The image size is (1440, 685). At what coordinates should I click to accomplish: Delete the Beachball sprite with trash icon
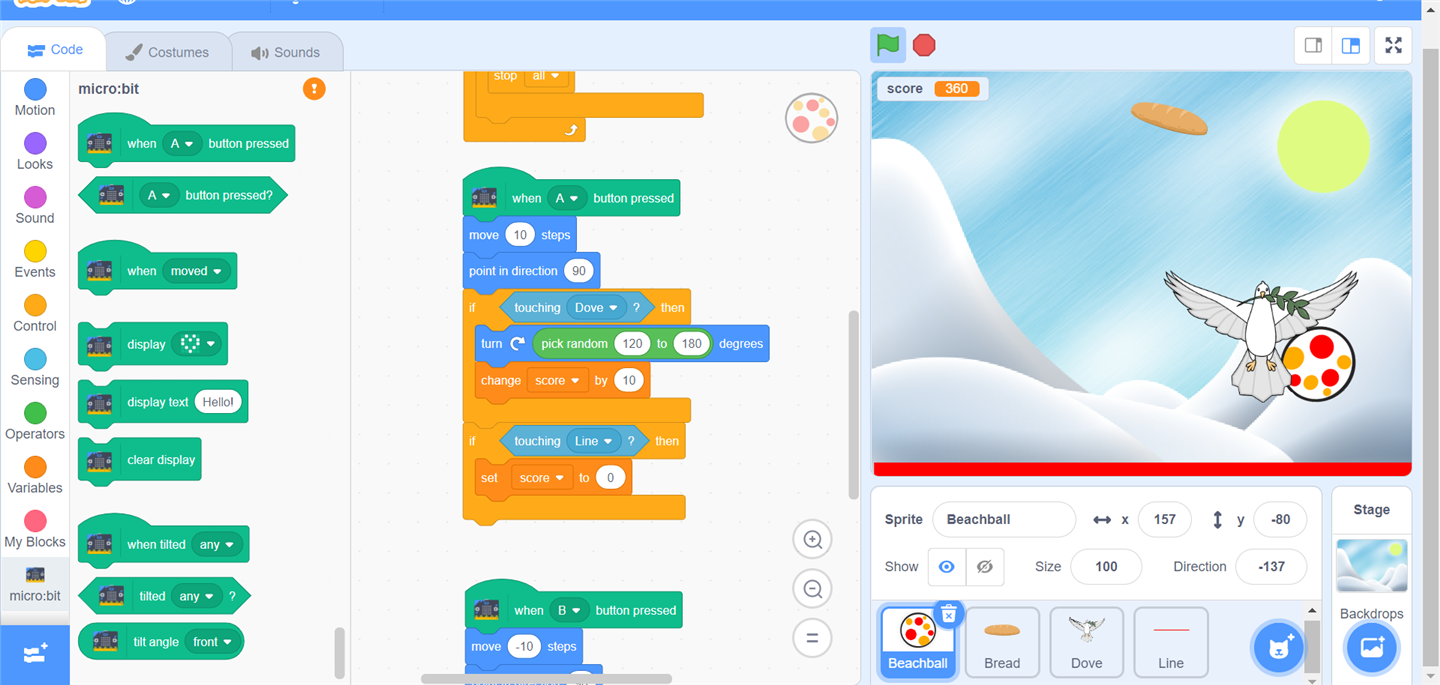coord(949,614)
